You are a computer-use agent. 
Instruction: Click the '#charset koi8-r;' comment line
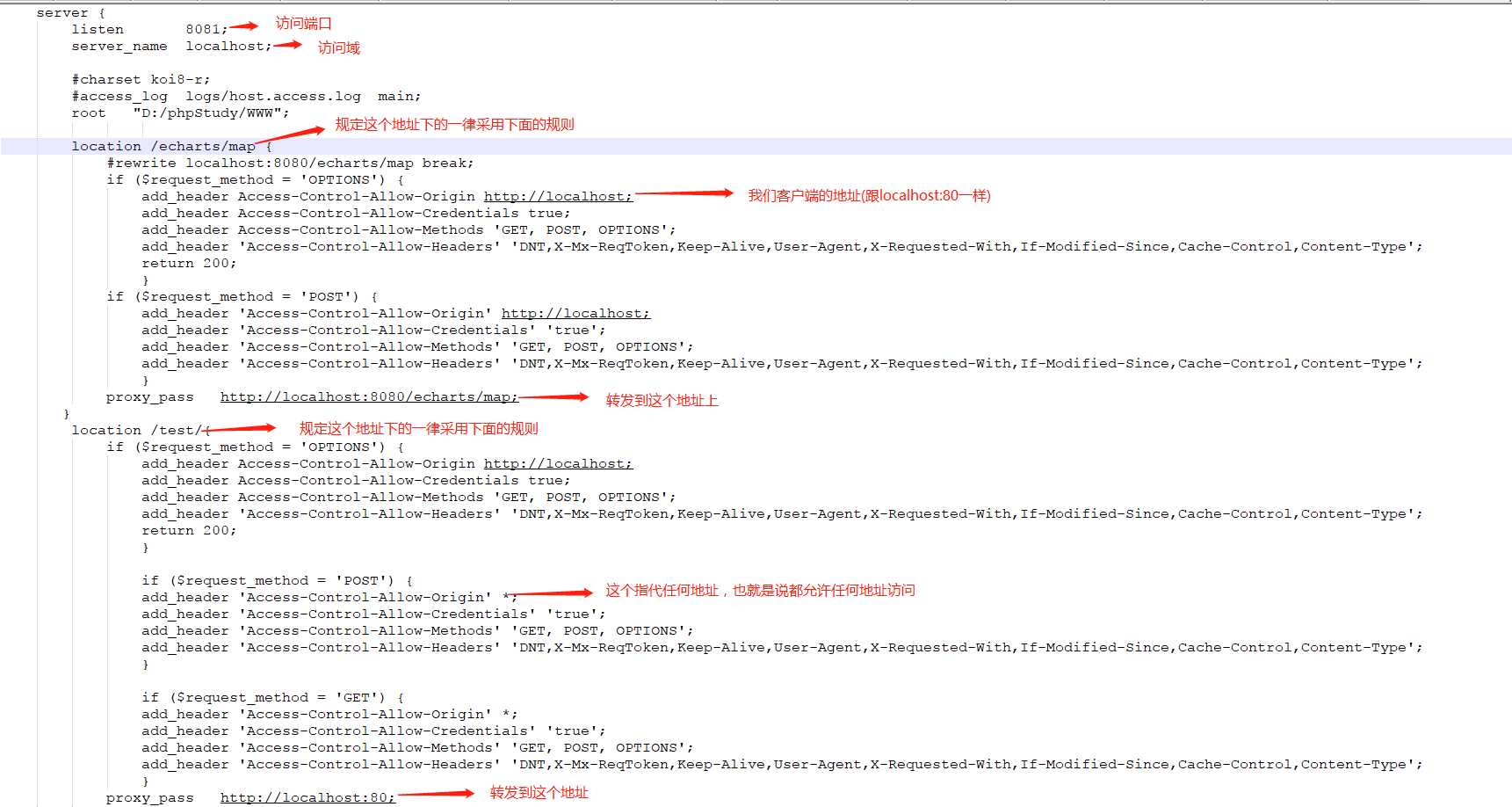click(x=141, y=80)
